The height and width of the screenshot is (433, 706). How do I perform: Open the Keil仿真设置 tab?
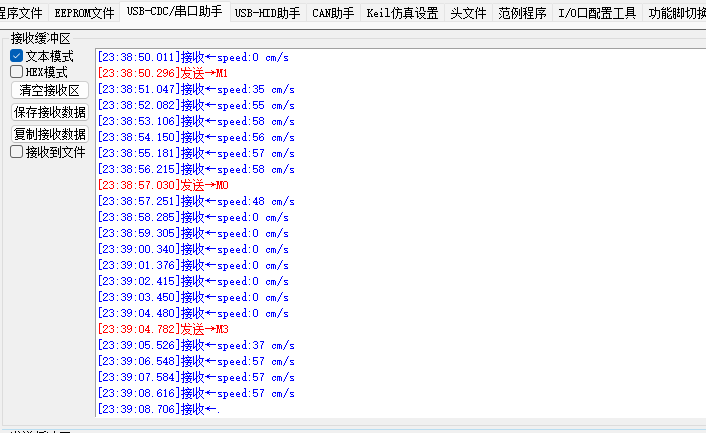click(403, 13)
